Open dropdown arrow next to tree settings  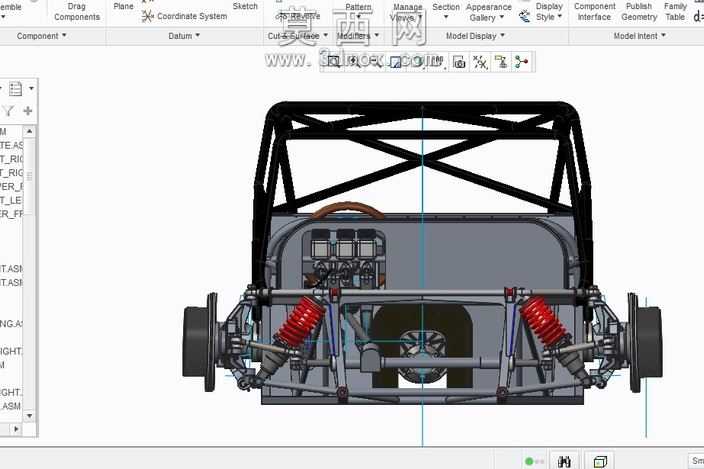31,89
